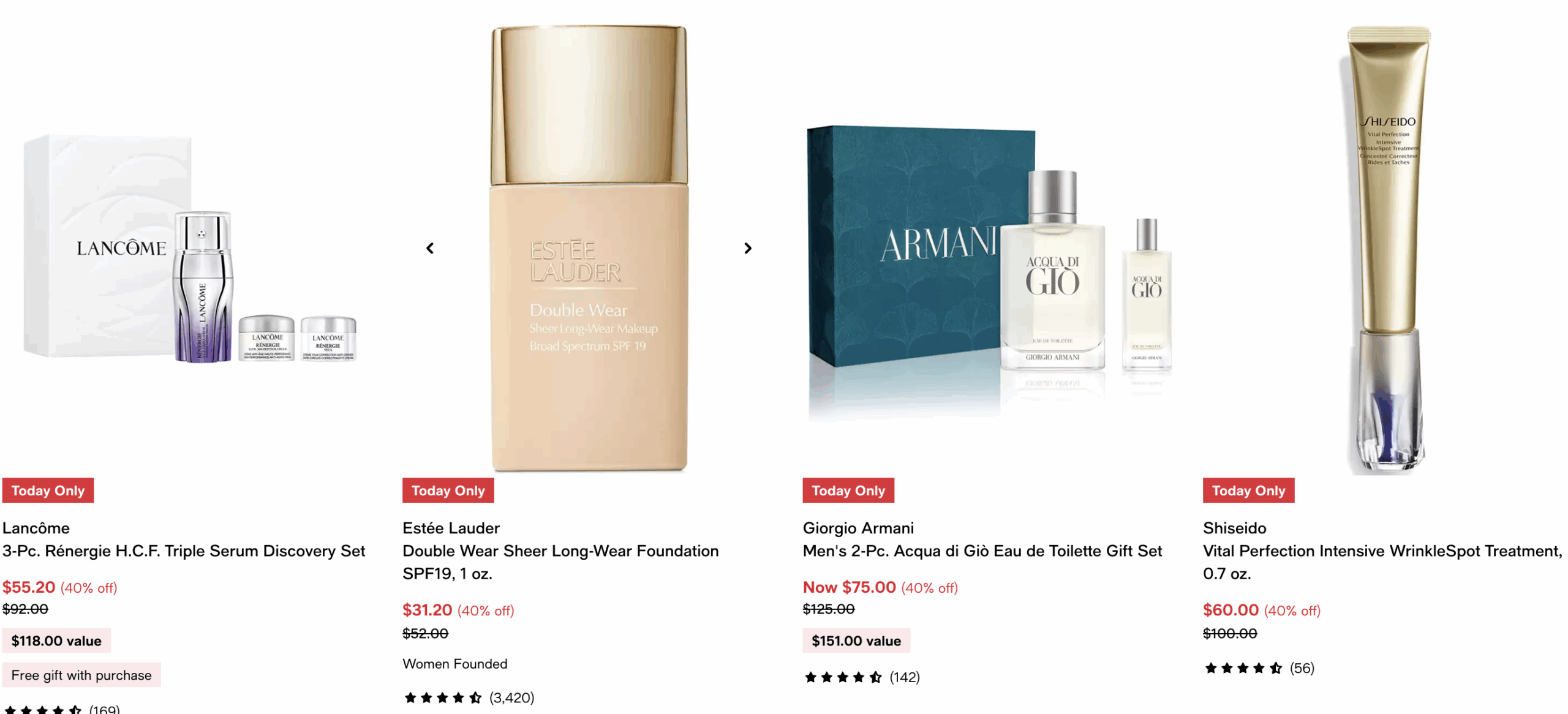Click the $151.00 value badge

tap(856, 641)
